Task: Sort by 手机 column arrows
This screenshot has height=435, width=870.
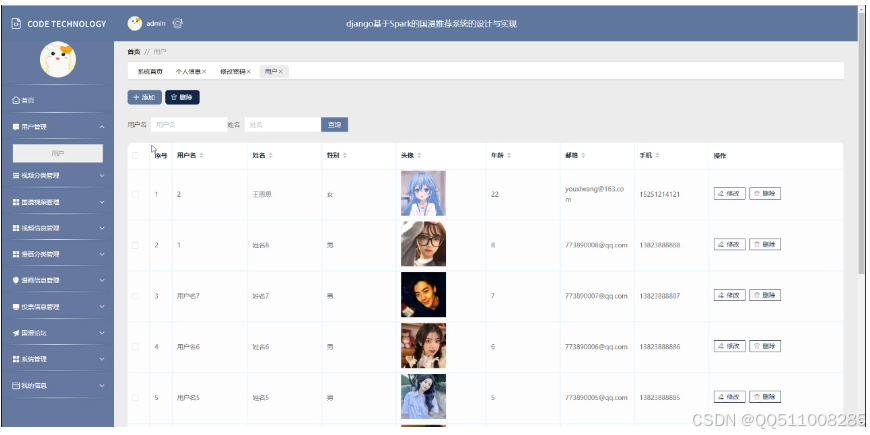Action: coord(657,156)
